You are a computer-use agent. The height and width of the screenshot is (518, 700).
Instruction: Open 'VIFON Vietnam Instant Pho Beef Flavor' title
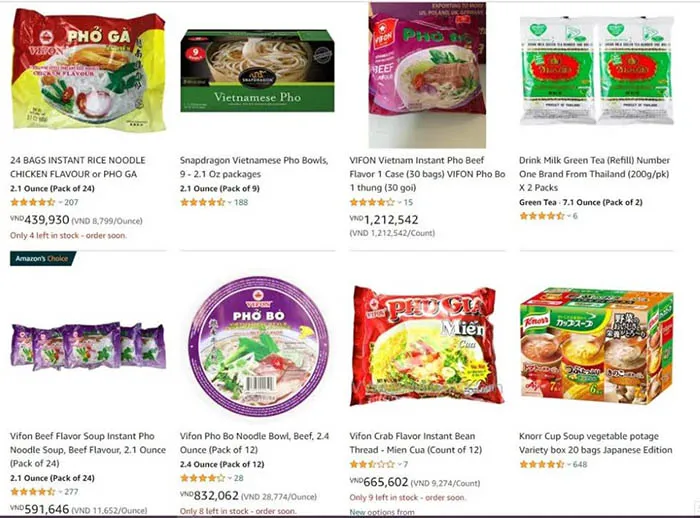coord(427,174)
